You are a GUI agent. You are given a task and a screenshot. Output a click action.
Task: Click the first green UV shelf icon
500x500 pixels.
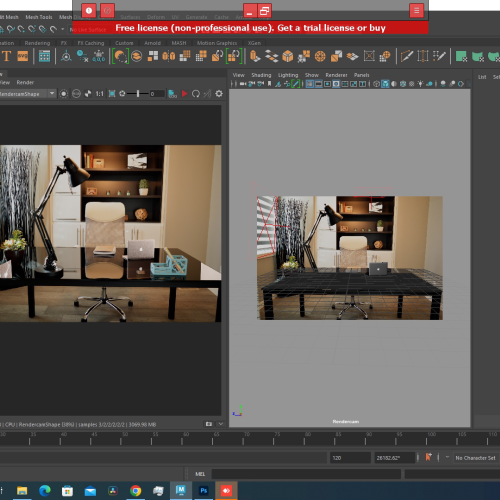tap(461, 56)
